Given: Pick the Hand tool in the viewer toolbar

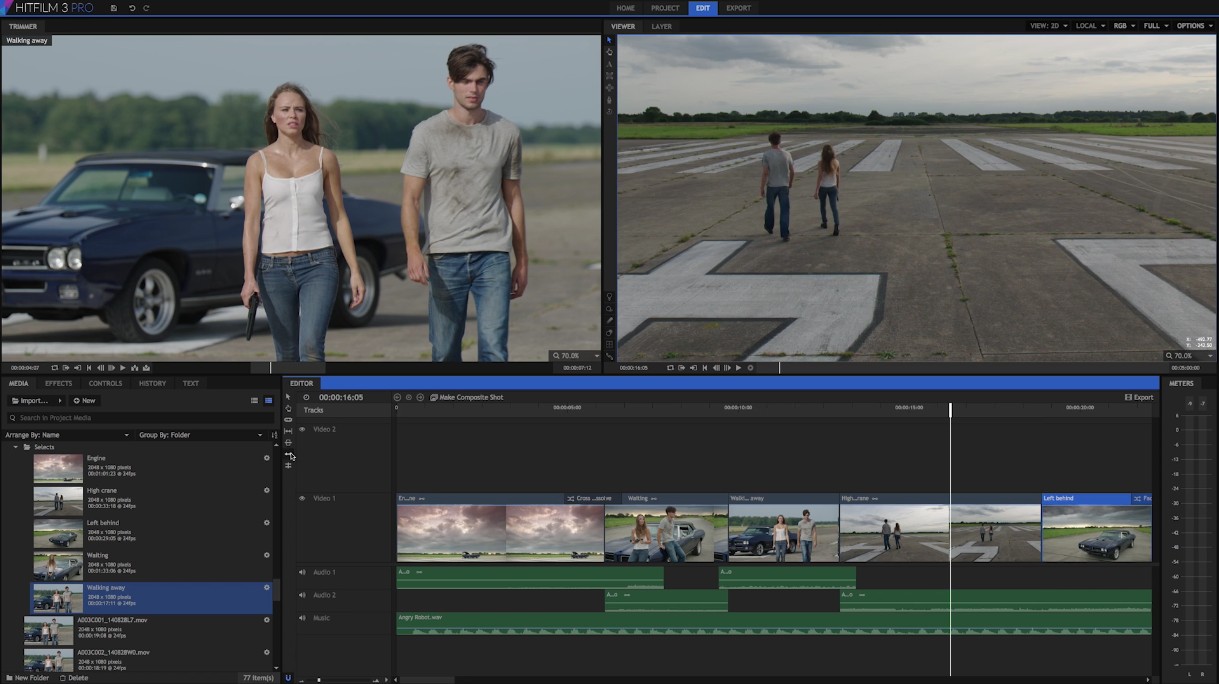Looking at the screenshot, I should coord(609,52).
